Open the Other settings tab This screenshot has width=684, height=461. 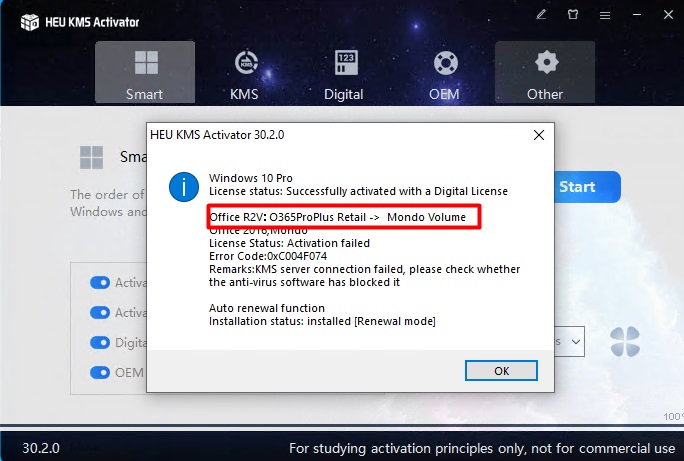(x=545, y=72)
